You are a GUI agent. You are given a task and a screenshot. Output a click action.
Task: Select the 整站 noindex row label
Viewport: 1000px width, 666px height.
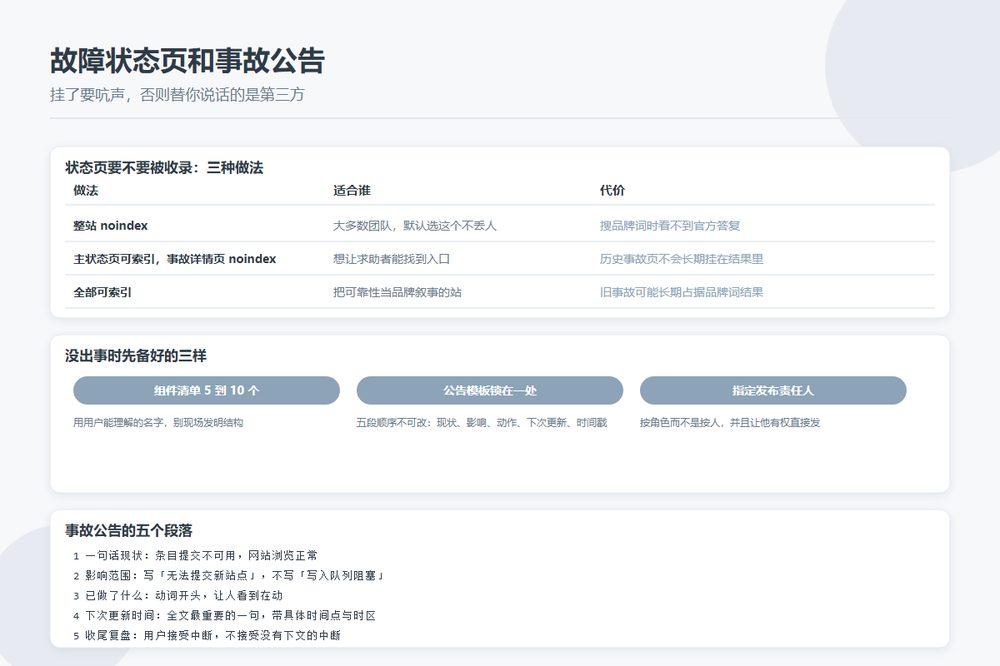pos(110,226)
